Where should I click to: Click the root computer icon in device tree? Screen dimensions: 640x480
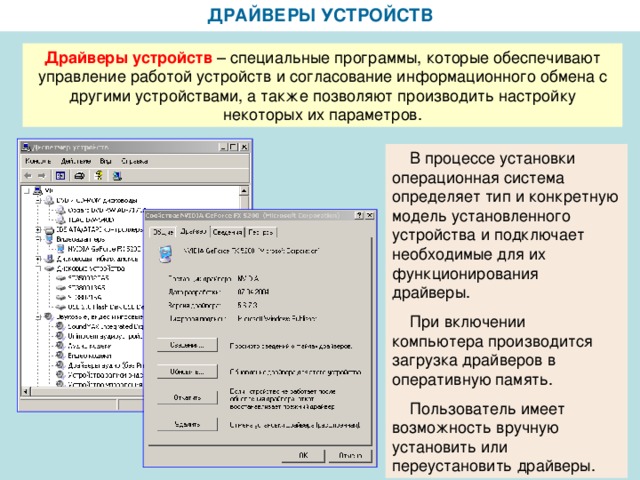pos(38,191)
